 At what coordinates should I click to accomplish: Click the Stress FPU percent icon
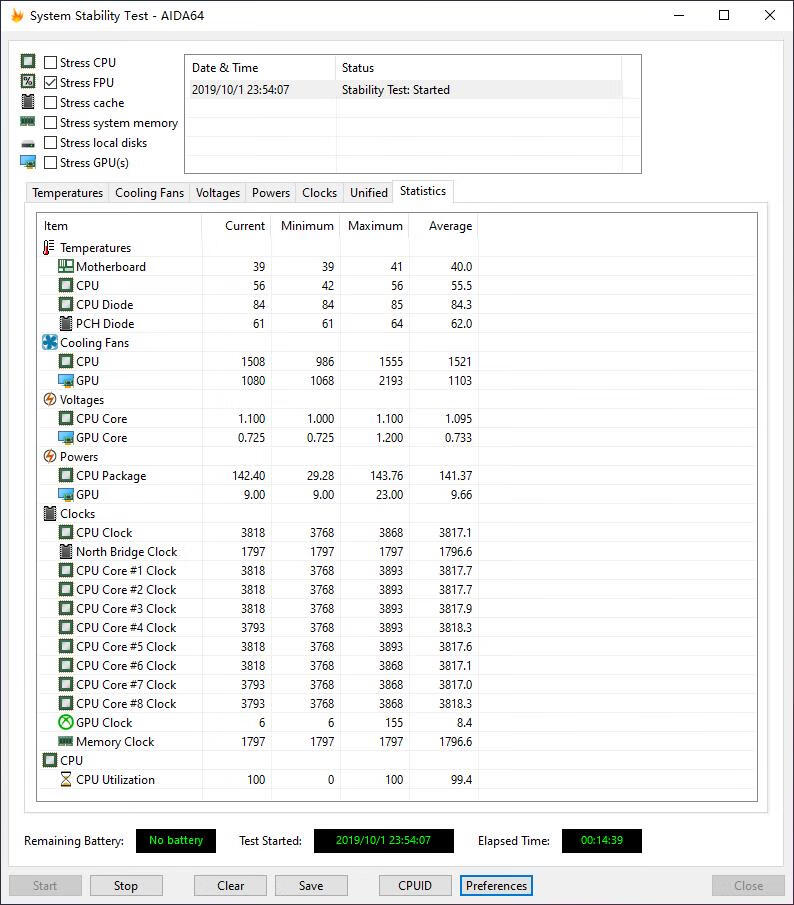(x=28, y=81)
